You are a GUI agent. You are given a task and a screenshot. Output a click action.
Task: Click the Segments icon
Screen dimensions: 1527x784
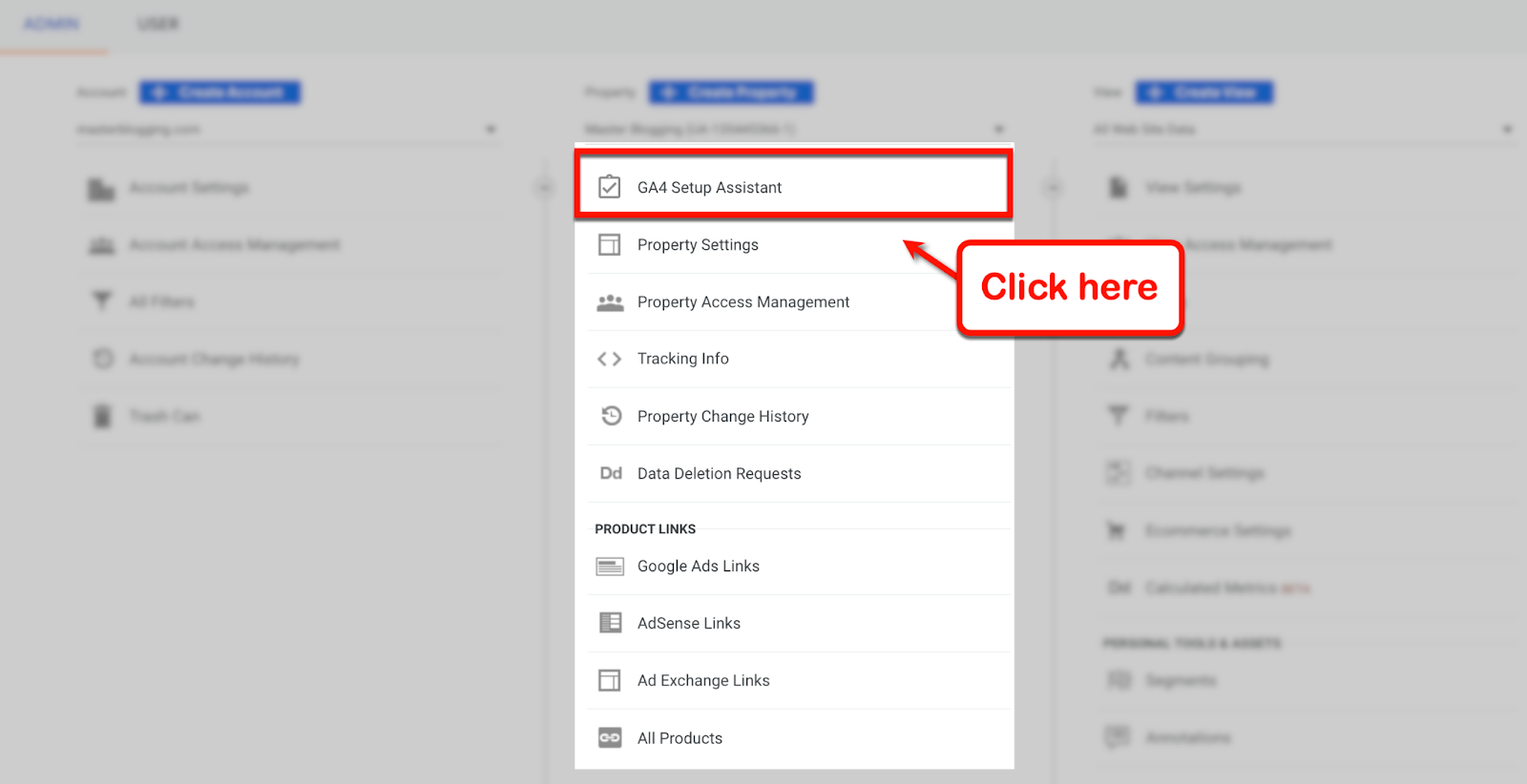pyautogui.click(x=1119, y=680)
